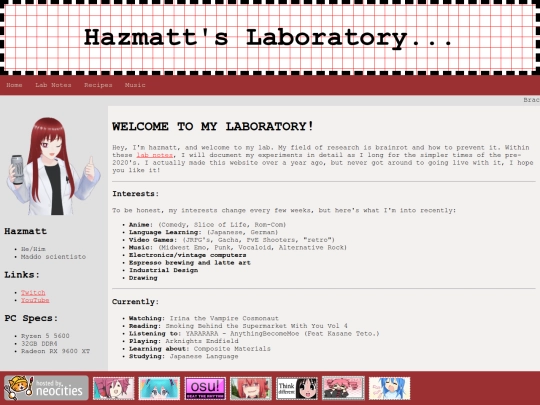540x405 pixels.
Task: Click the 'Reading: Smoking Behind the Supermarket' line
Action: coord(238,326)
